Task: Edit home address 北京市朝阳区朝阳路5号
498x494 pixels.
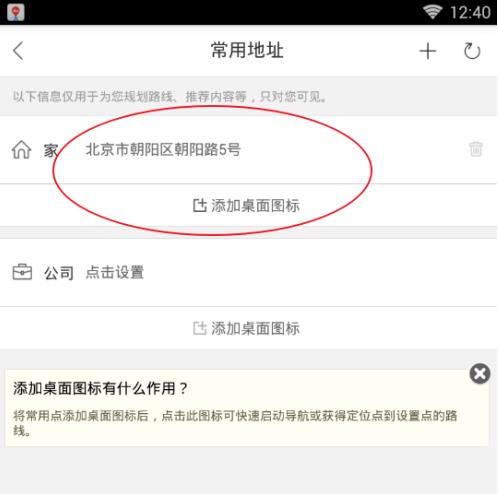Action: click(163, 149)
